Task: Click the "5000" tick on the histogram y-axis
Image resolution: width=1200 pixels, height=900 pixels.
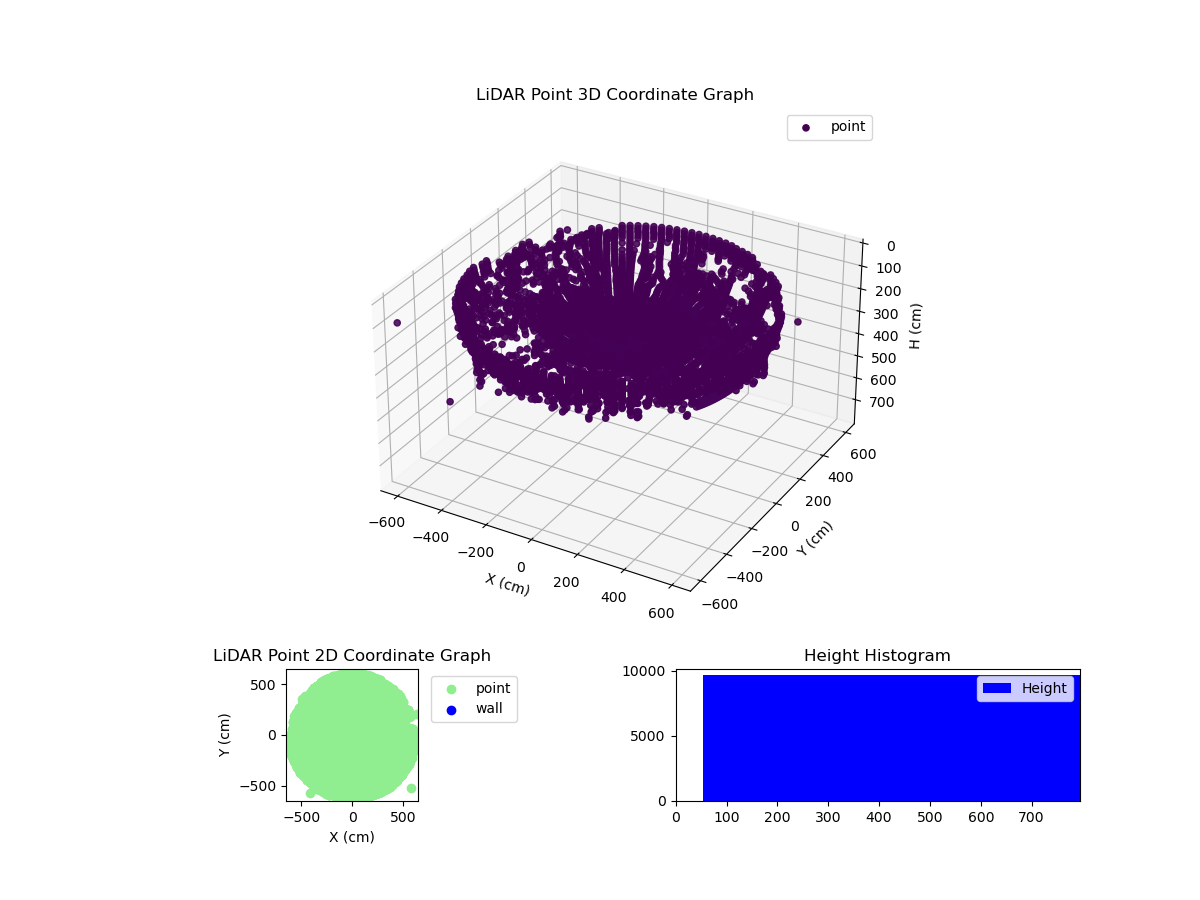Action: (650, 736)
